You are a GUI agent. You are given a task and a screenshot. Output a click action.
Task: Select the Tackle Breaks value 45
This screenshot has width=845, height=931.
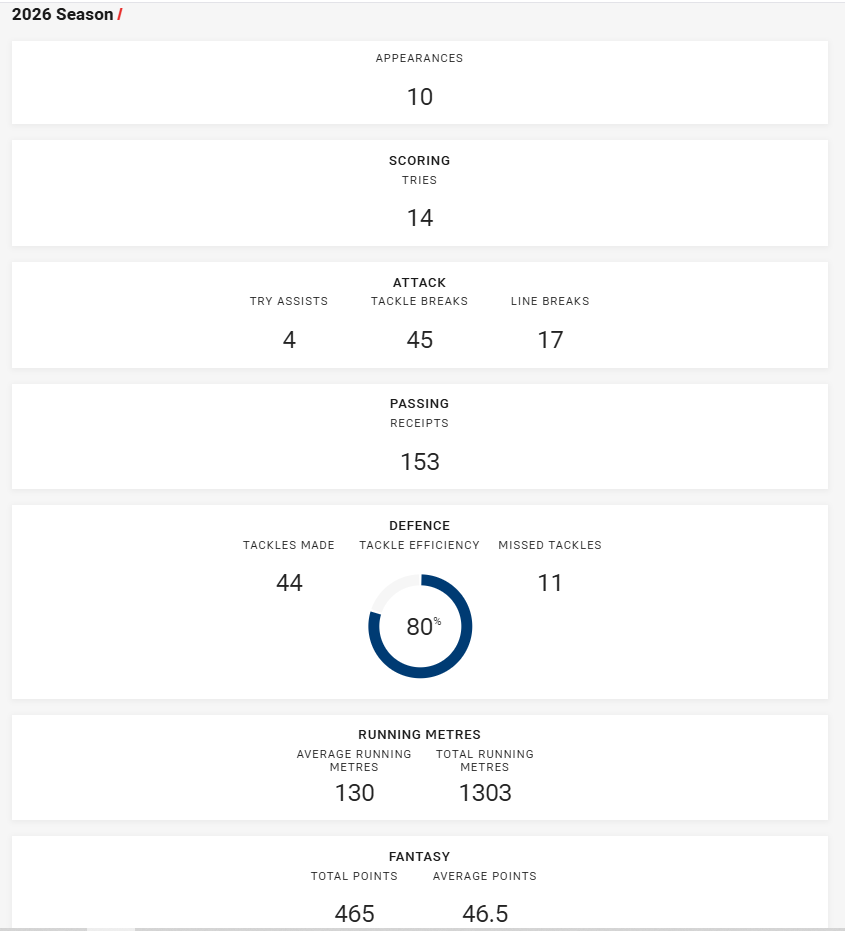click(x=420, y=340)
